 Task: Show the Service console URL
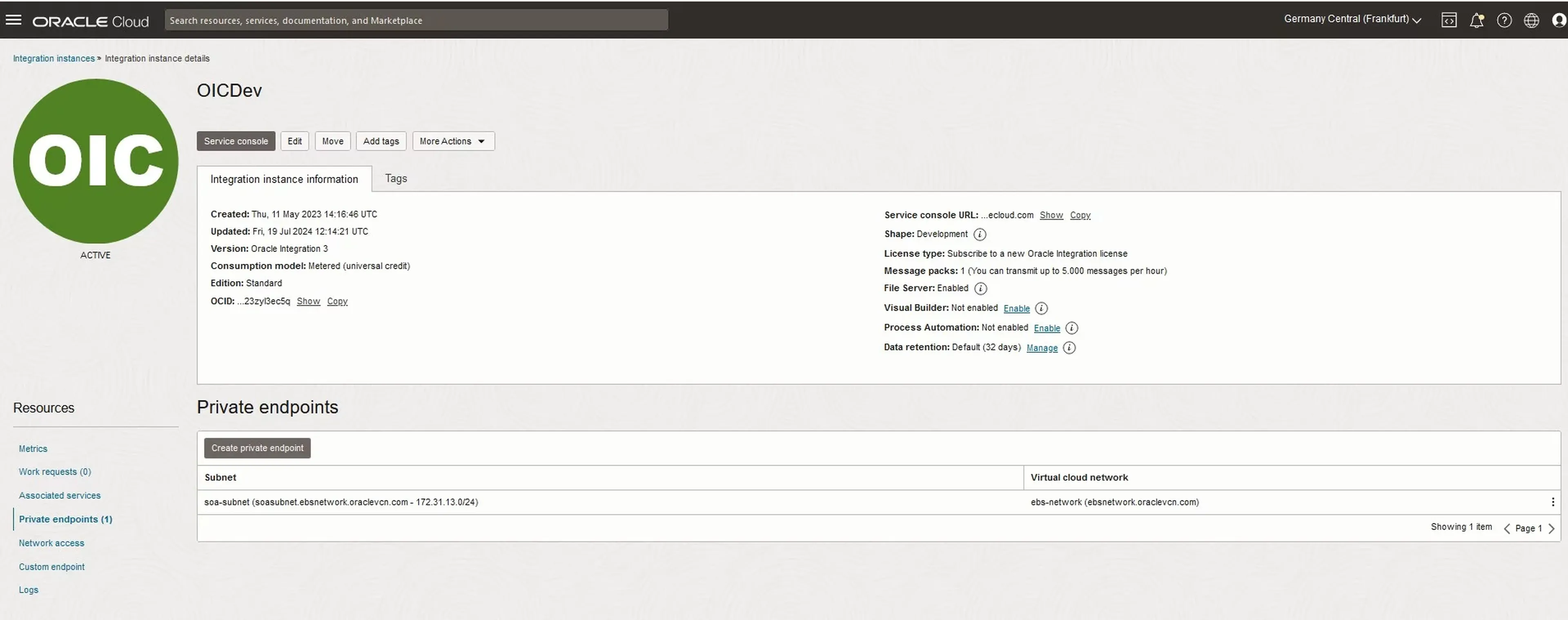click(1051, 215)
